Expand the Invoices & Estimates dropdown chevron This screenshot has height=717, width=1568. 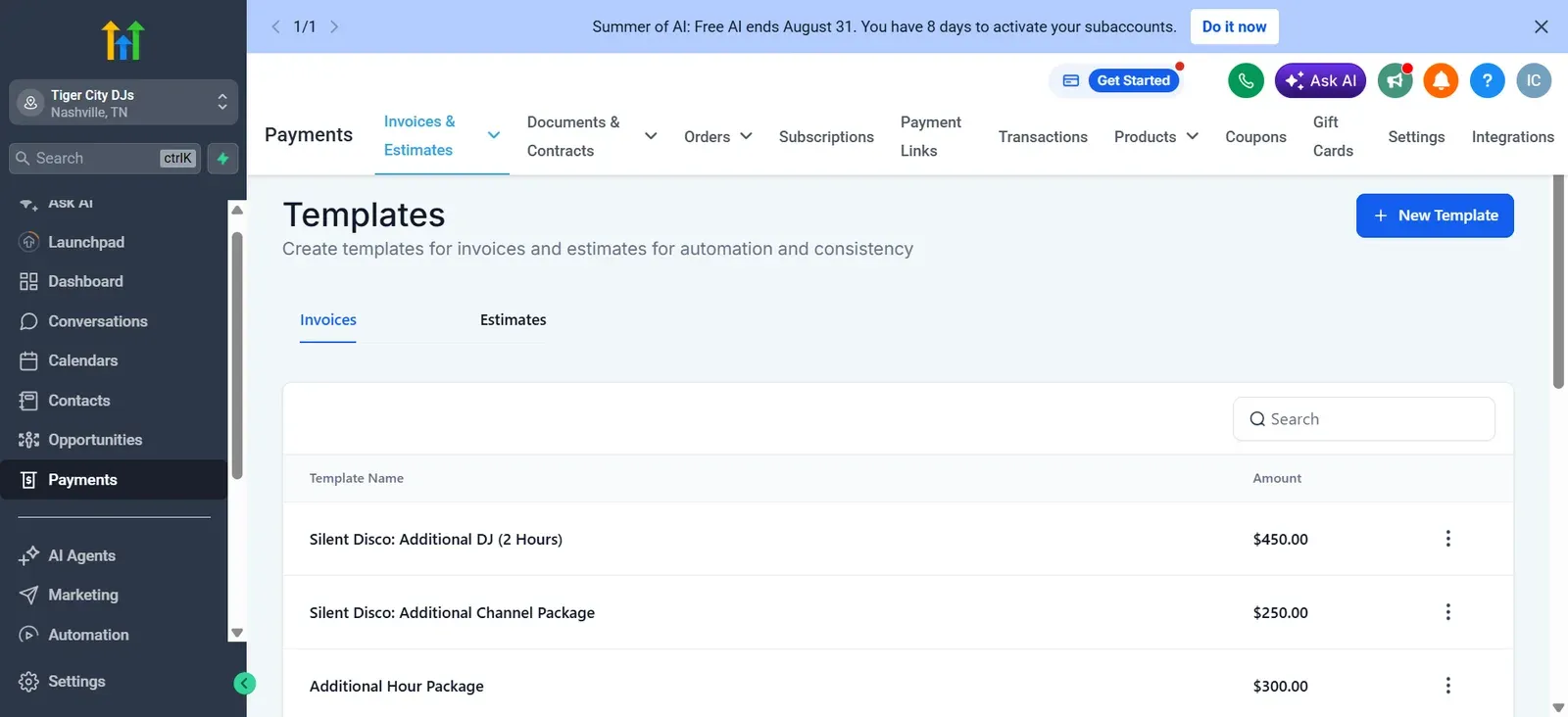(494, 135)
